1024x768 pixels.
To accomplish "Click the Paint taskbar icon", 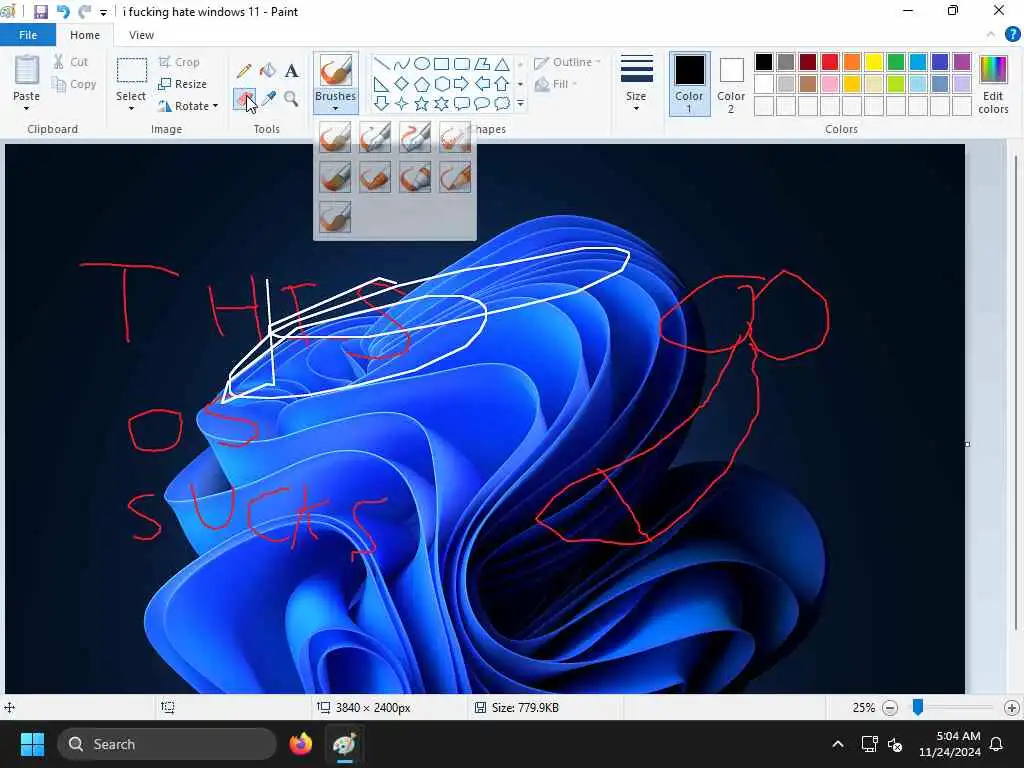I will (345, 744).
